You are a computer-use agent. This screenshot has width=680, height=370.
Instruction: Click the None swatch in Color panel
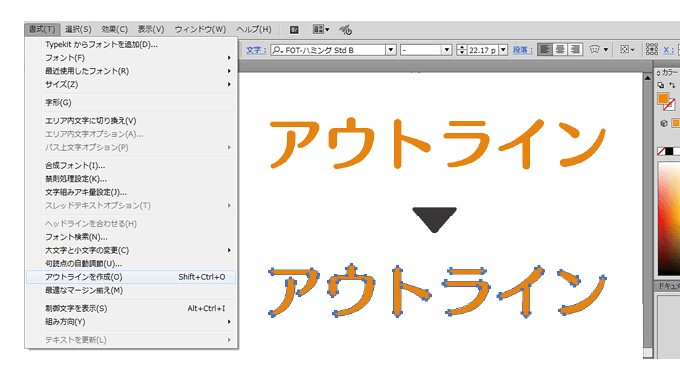coord(661,151)
